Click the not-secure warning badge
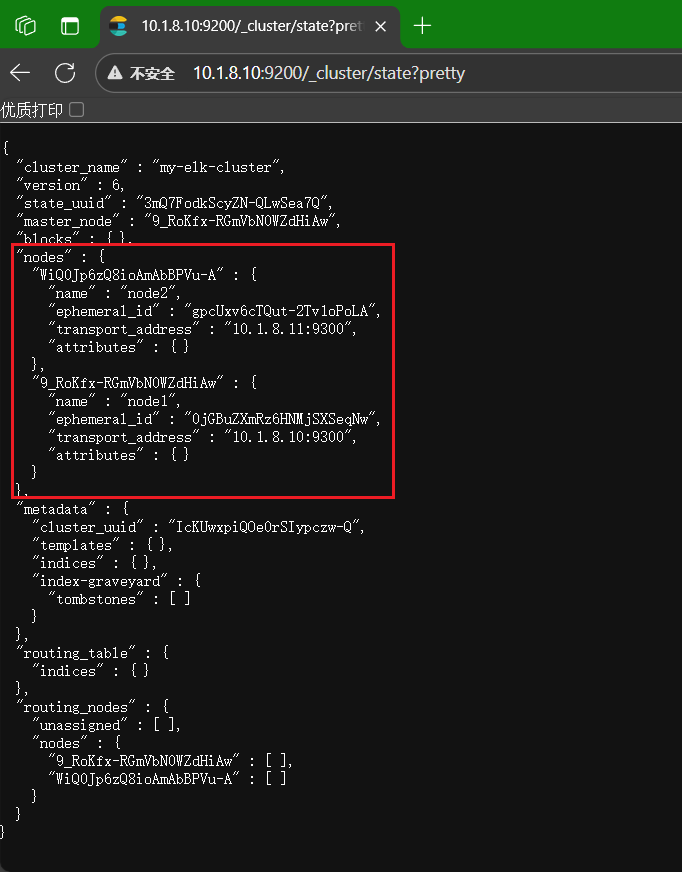This screenshot has width=682, height=872. tap(141, 73)
